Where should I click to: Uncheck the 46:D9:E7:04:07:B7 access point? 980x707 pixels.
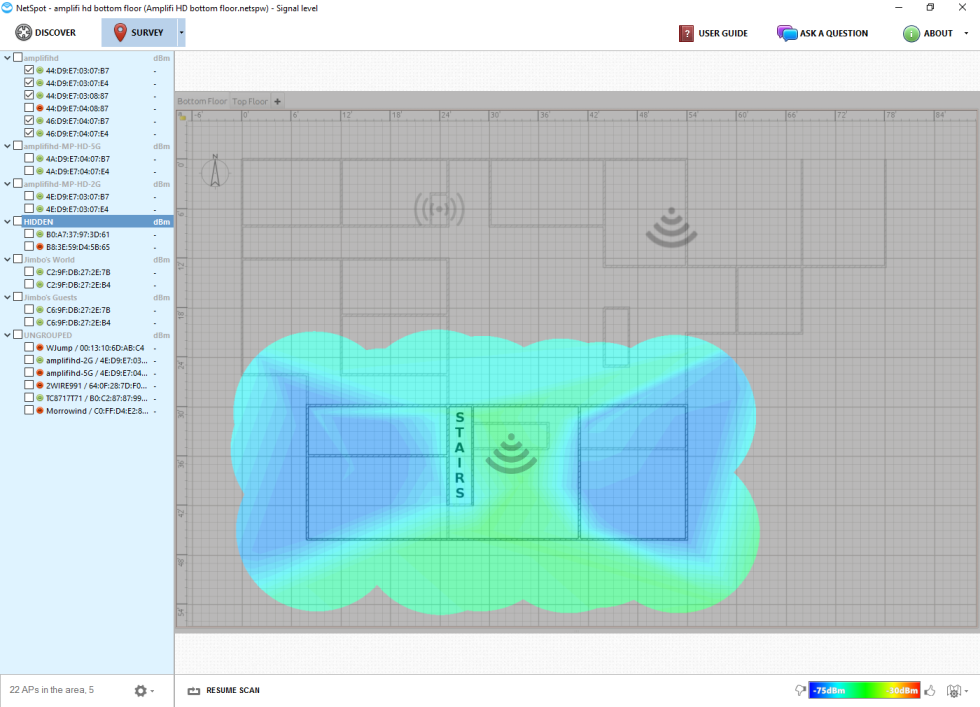coord(29,120)
